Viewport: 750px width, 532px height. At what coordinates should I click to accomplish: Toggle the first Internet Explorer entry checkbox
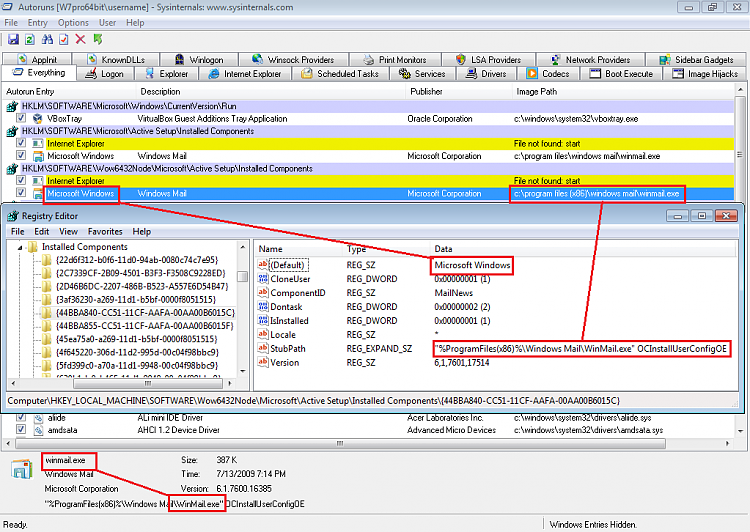click(x=21, y=143)
